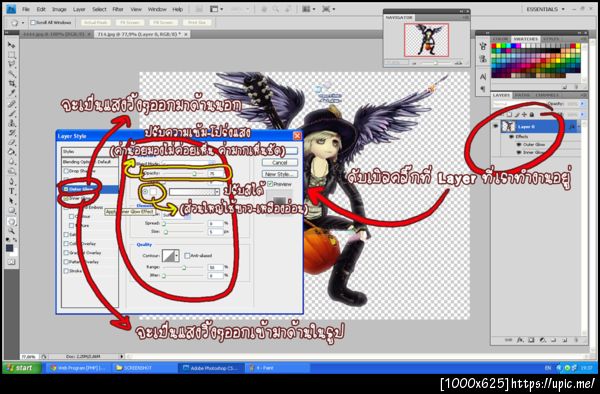Select the Move tool in the toolbox
This screenshot has width=600, height=394.
click(11, 45)
